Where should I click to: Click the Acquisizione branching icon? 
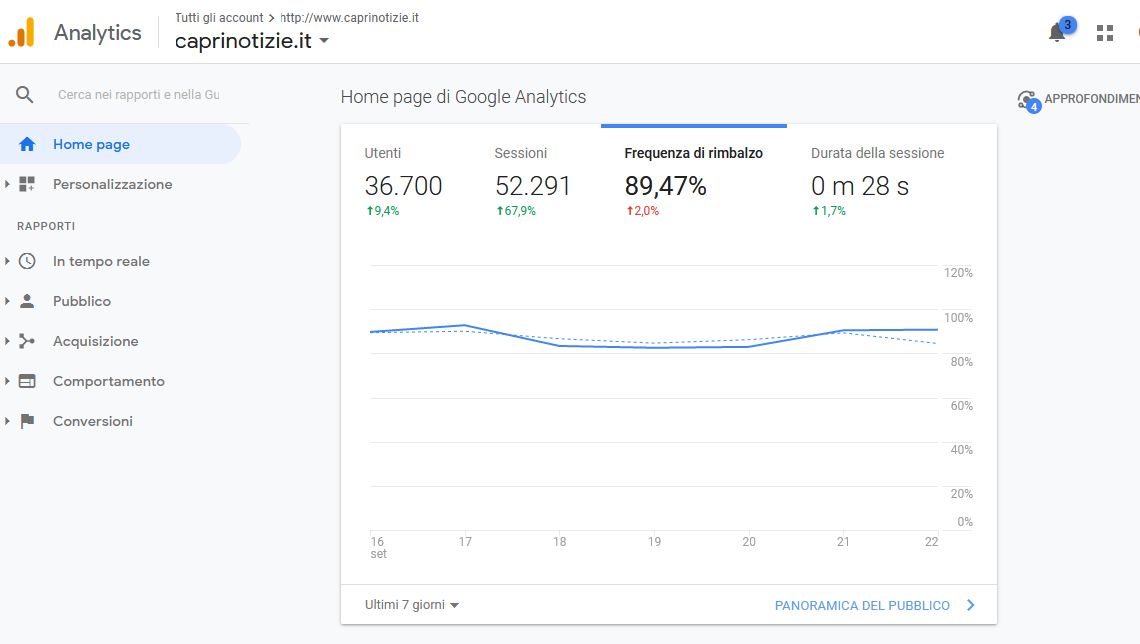point(27,341)
